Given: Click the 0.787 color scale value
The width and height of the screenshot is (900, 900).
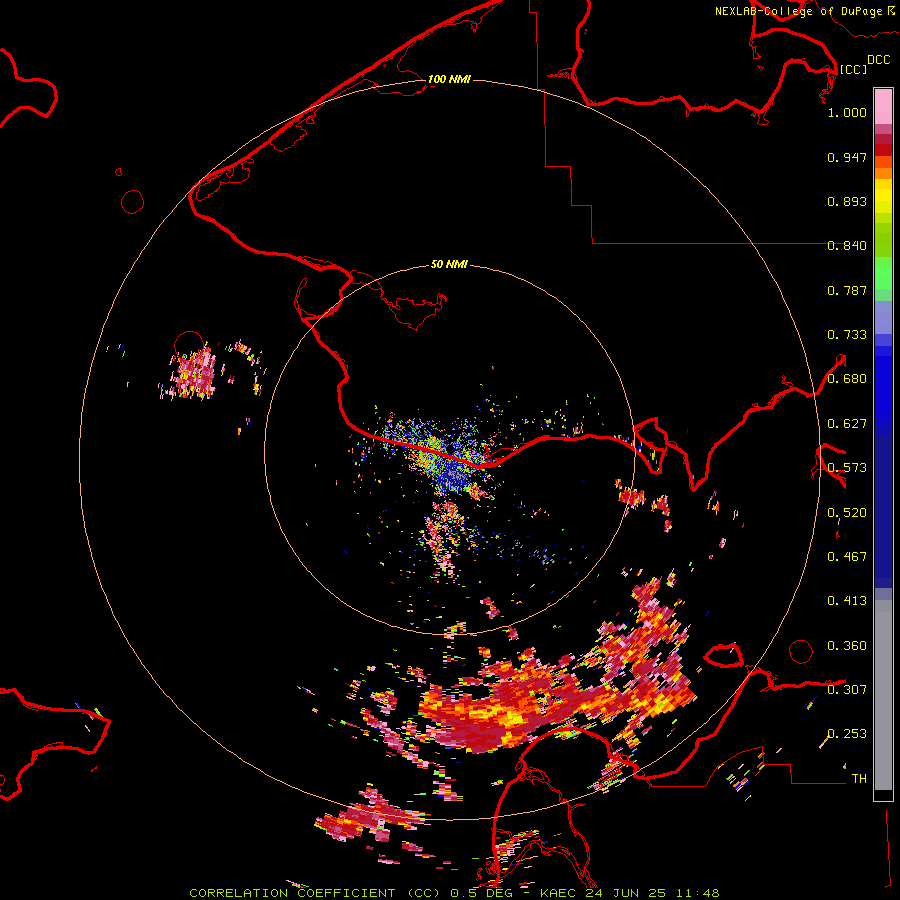Looking at the screenshot, I should point(847,290).
